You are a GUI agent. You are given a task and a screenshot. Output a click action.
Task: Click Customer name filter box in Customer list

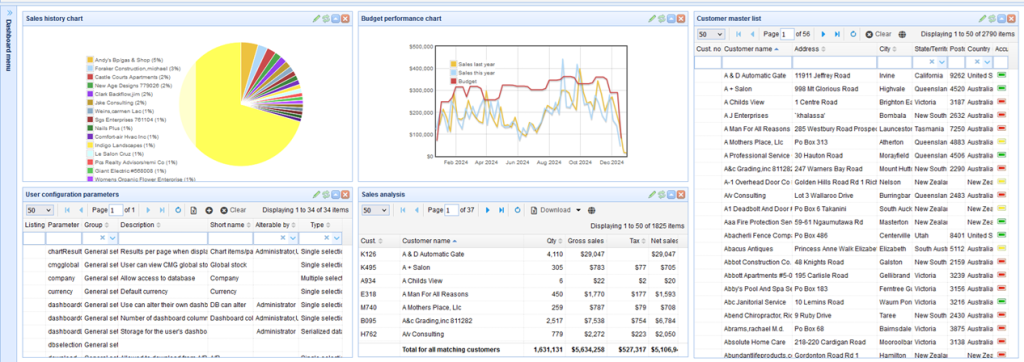click(757, 62)
